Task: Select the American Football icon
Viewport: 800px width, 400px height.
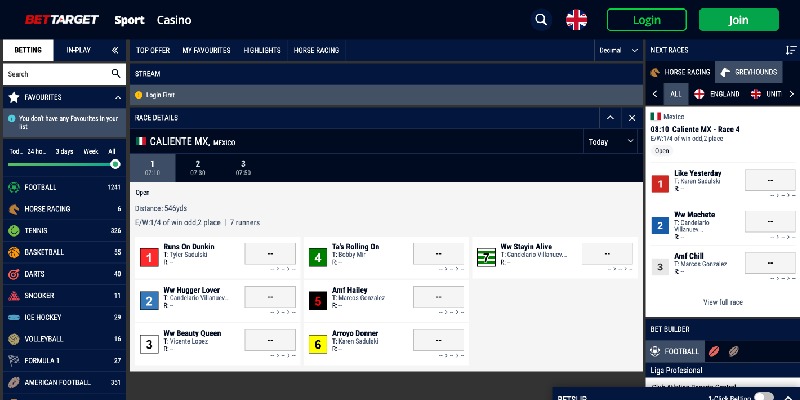Action: (14, 382)
